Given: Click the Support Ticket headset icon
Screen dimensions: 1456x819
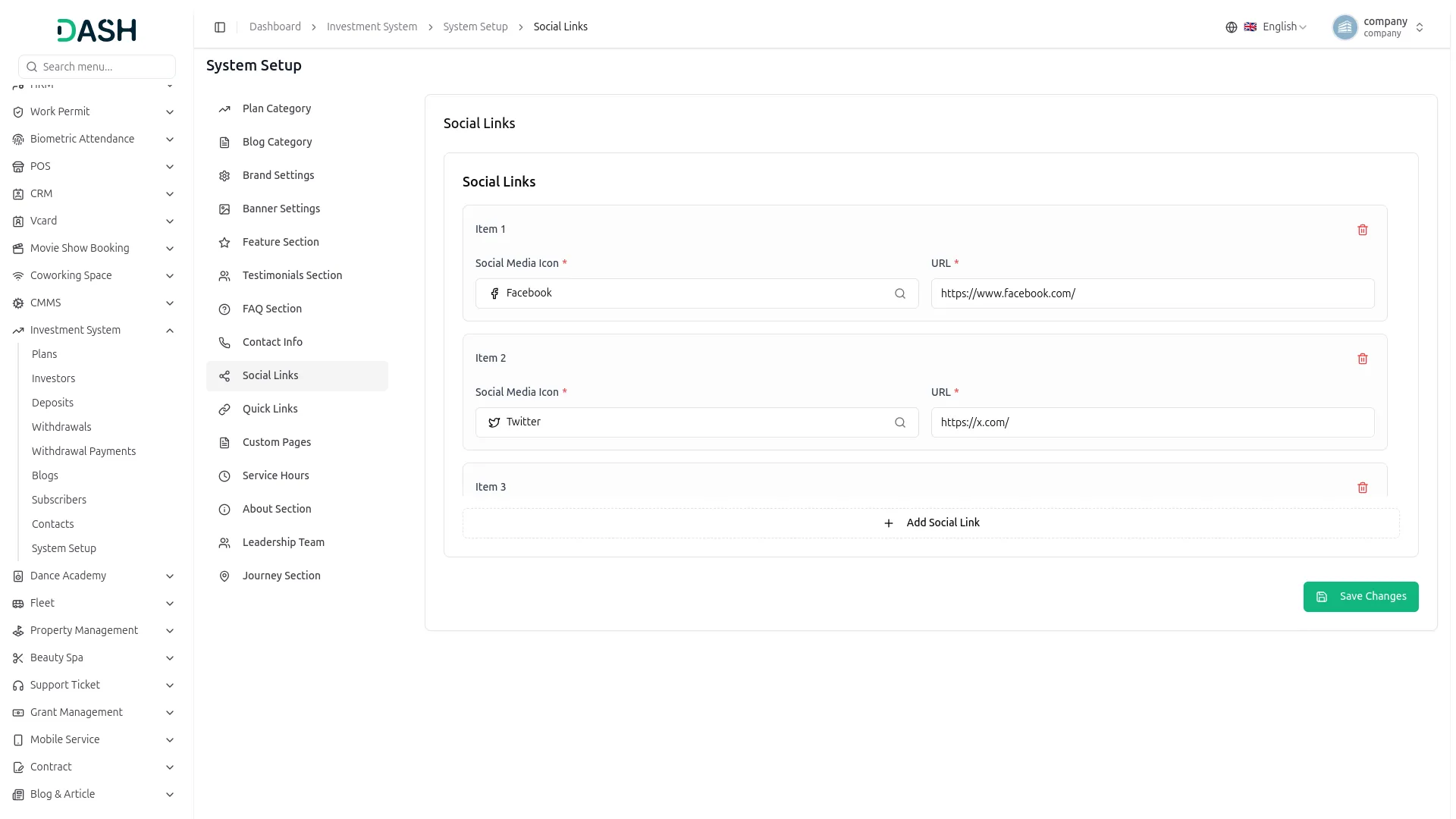Looking at the screenshot, I should 18,686.
